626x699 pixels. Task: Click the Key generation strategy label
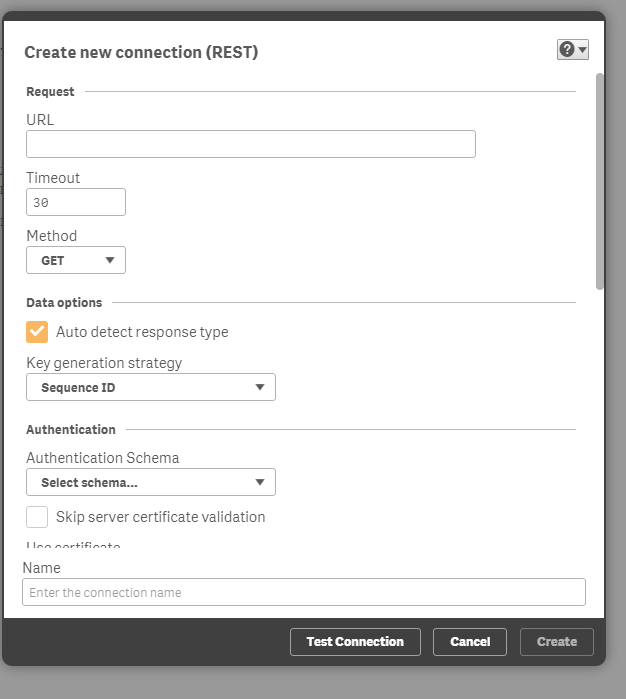point(104,363)
